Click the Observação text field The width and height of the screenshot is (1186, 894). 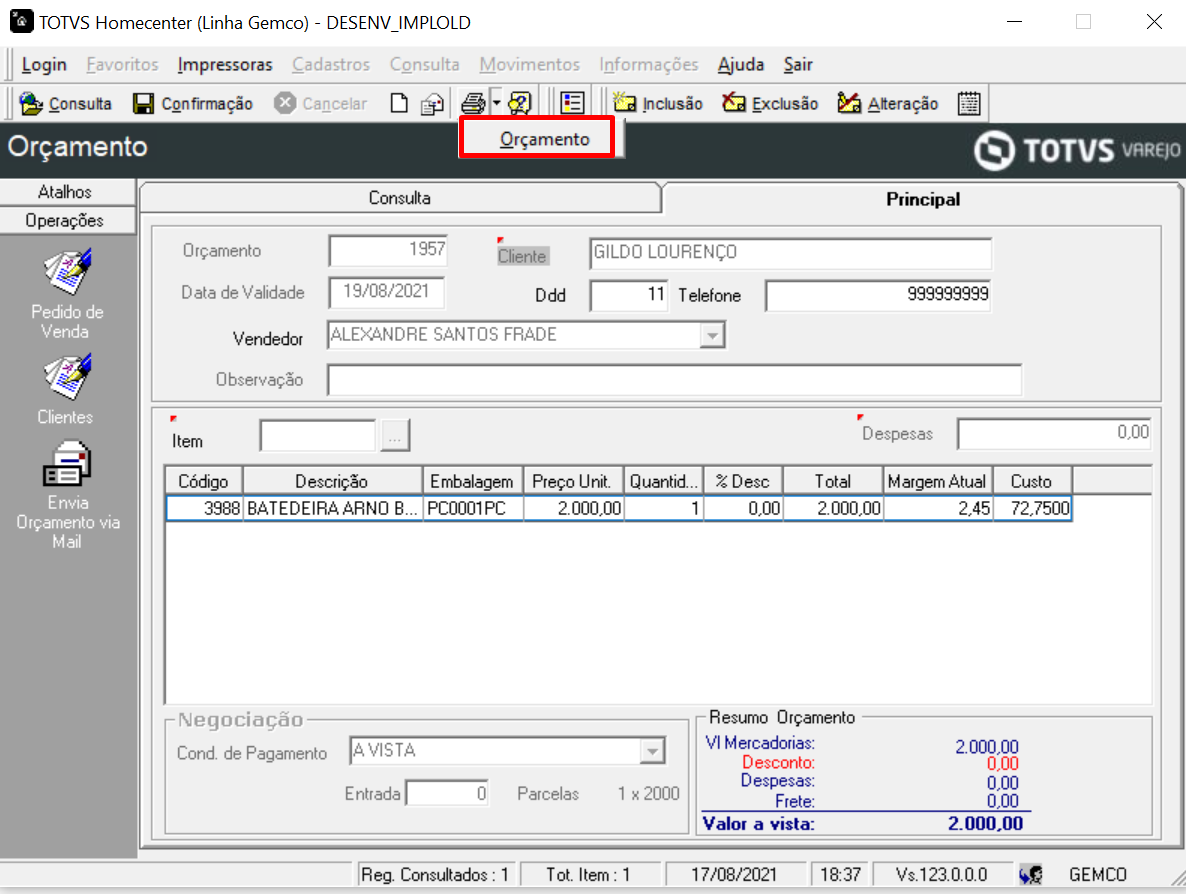click(674, 380)
